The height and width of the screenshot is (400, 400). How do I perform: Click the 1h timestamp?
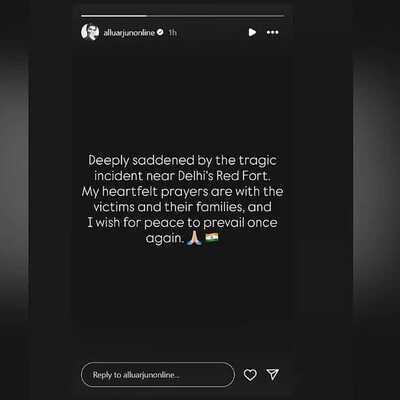(x=172, y=33)
